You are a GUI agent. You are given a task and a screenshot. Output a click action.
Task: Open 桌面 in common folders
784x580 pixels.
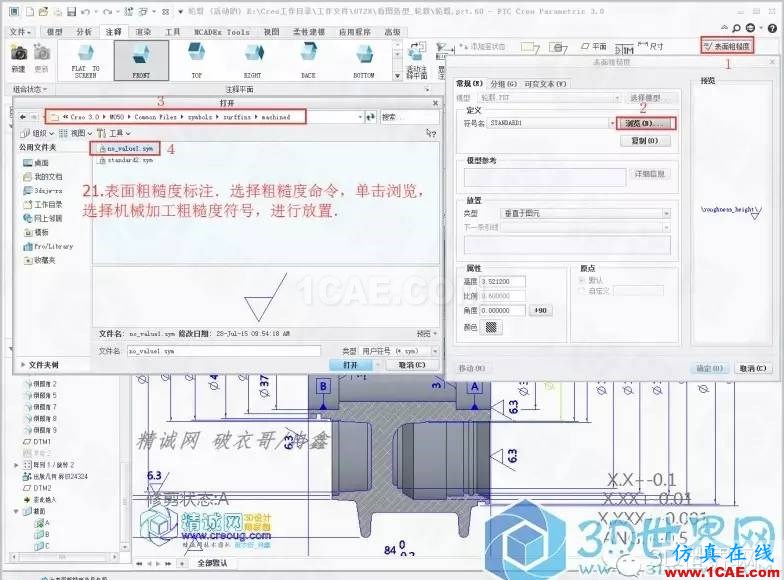36,162
